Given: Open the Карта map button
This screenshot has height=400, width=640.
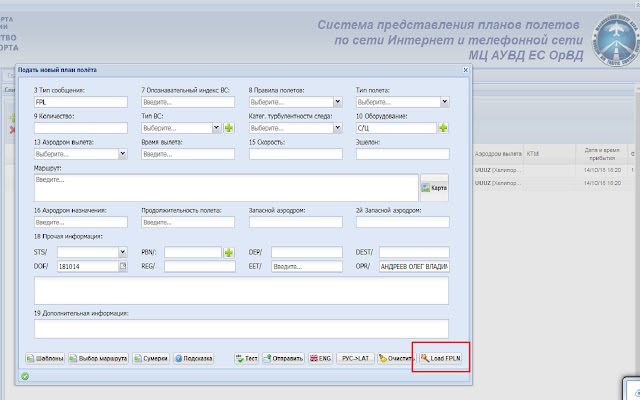Looking at the screenshot, I should [x=433, y=187].
